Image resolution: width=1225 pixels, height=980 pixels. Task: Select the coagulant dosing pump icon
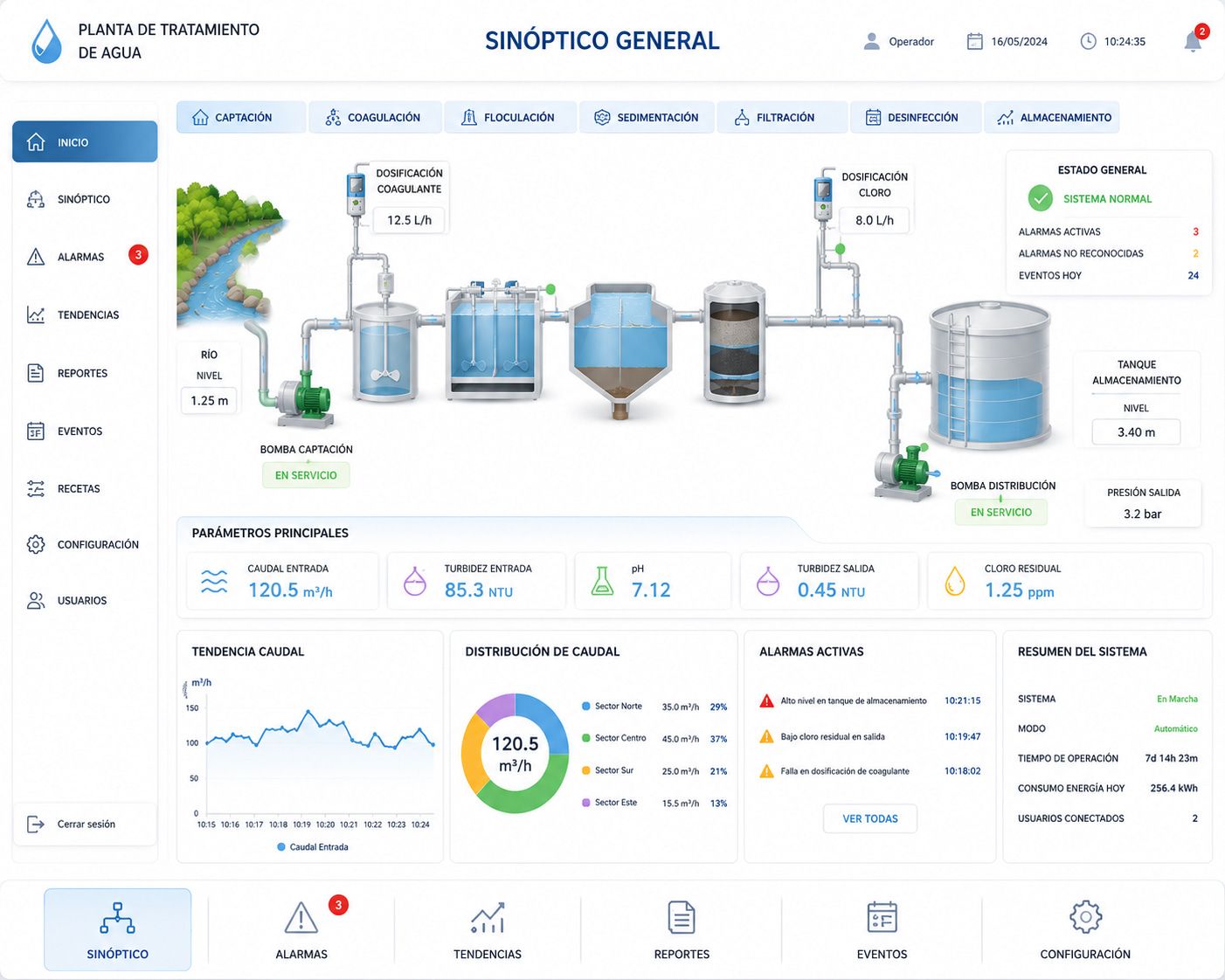tap(356, 193)
